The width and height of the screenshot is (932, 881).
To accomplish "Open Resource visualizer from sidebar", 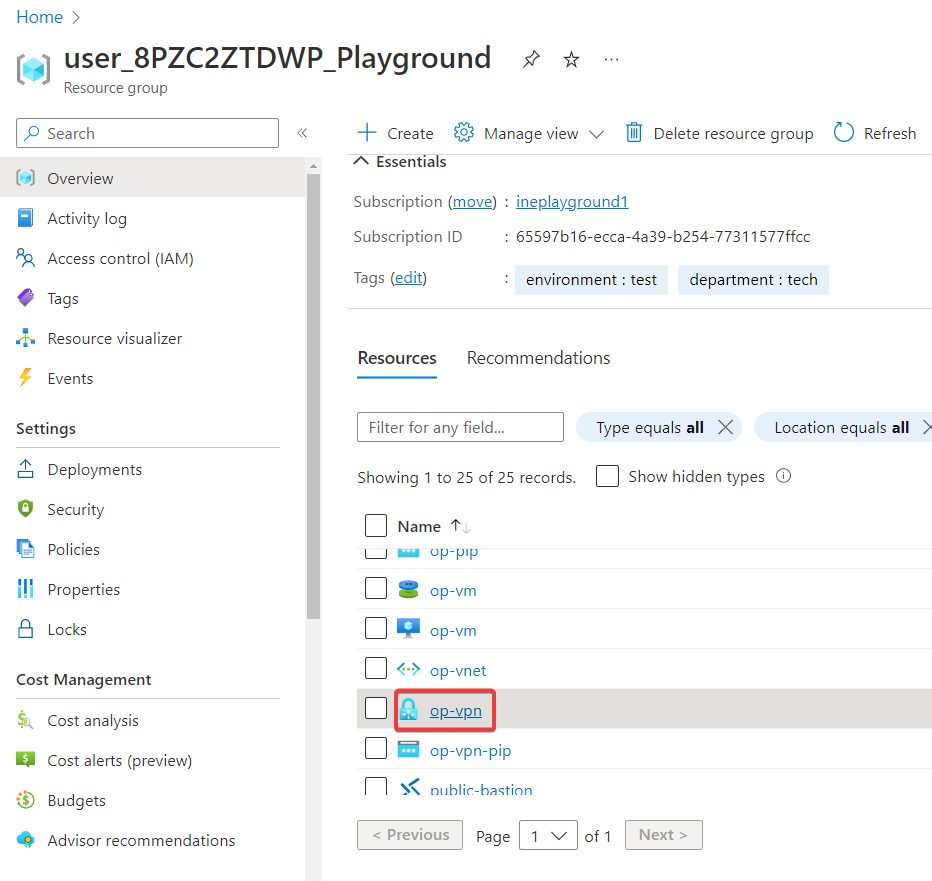I will tap(114, 338).
